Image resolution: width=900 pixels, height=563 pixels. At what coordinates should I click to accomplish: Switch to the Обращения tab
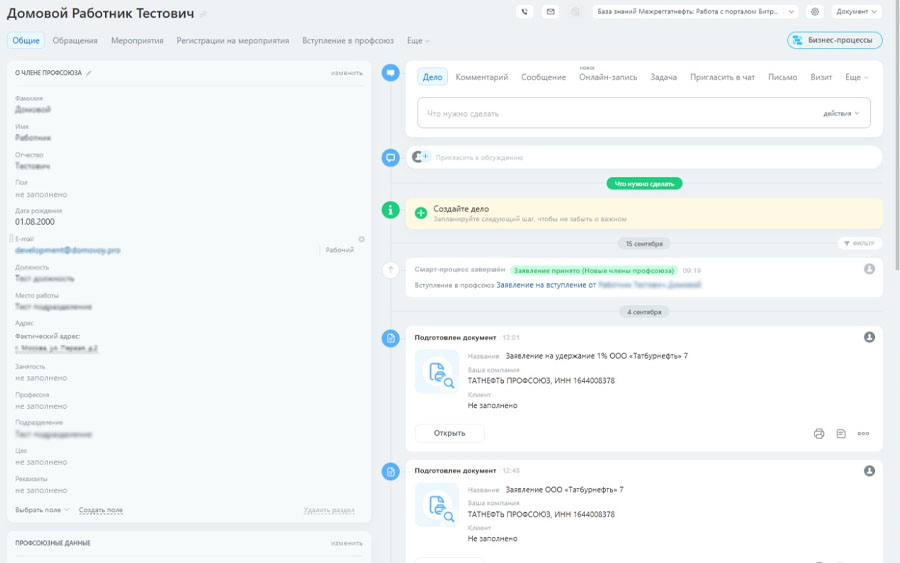point(75,41)
